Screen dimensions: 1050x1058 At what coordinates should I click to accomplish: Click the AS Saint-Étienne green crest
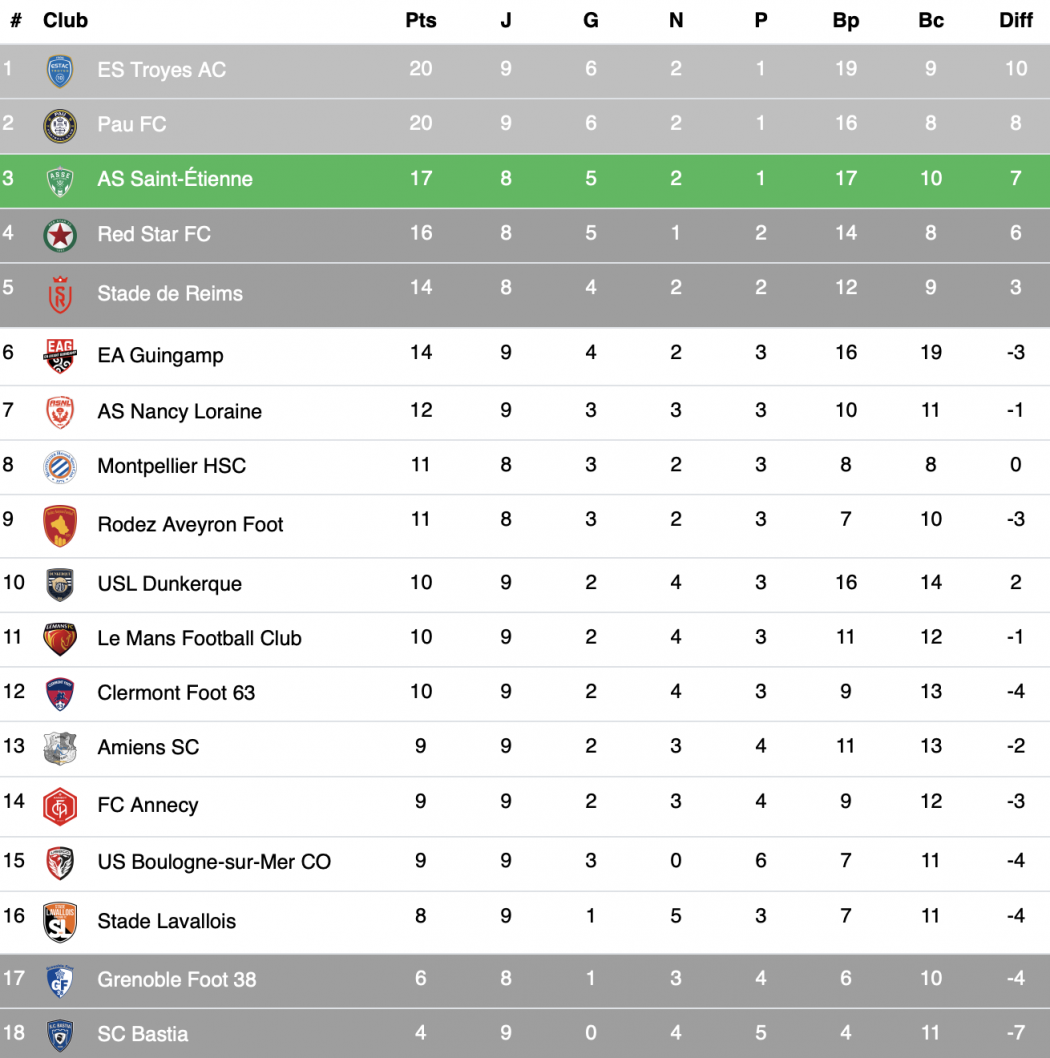pyautogui.click(x=60, y=180)
